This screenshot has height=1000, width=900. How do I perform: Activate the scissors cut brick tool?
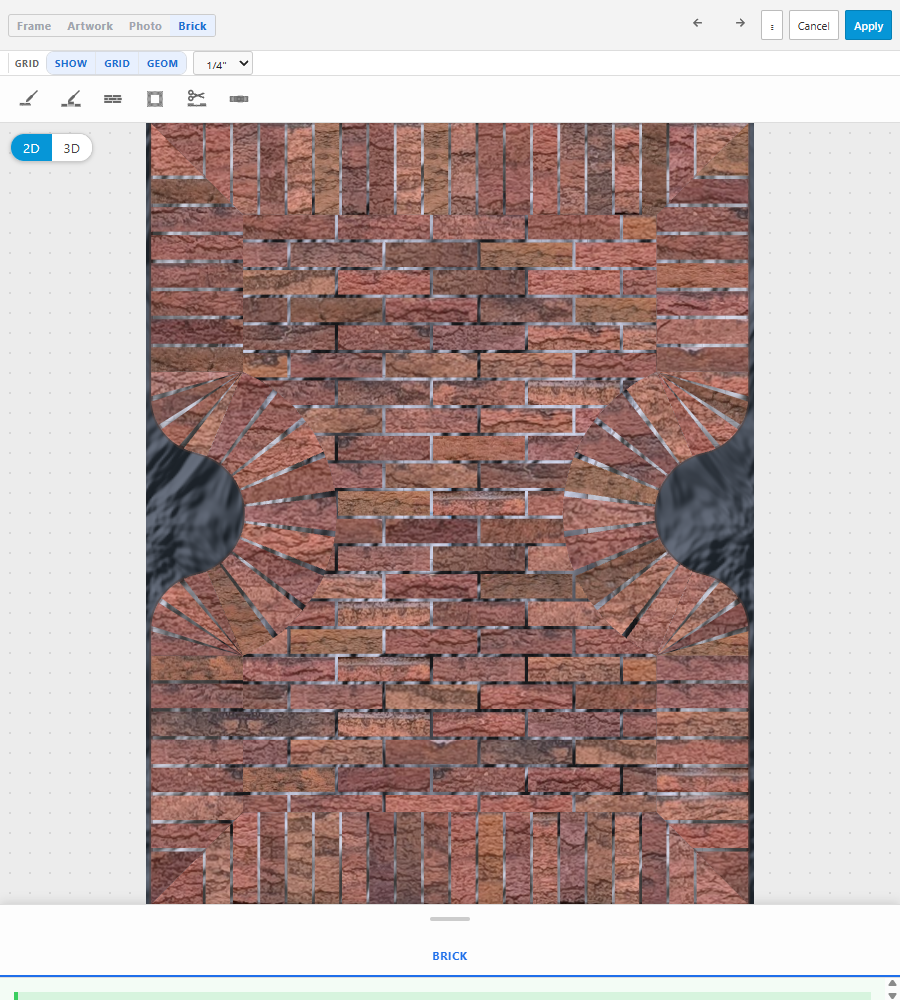(196, 99)
